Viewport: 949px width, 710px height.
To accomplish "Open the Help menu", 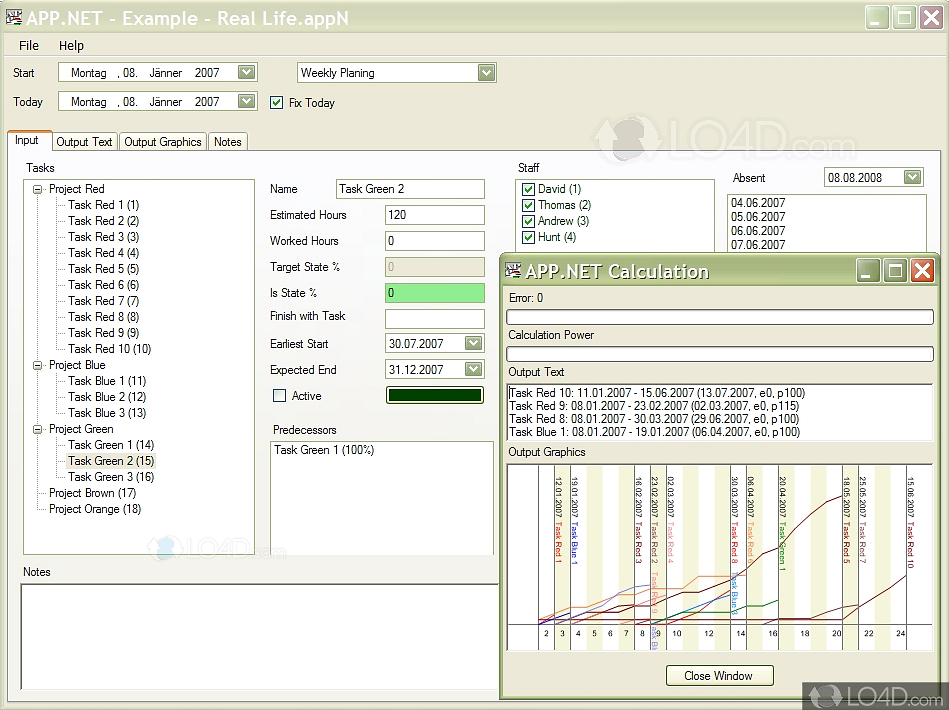I will point(71,45).
